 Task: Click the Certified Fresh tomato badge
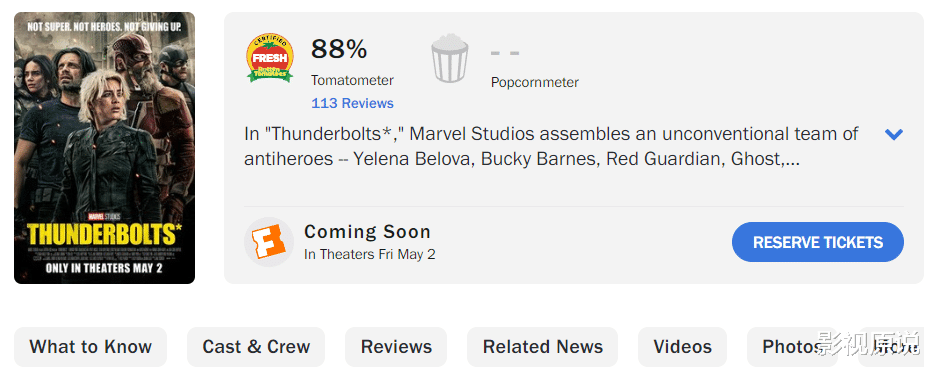coord(269,58)
